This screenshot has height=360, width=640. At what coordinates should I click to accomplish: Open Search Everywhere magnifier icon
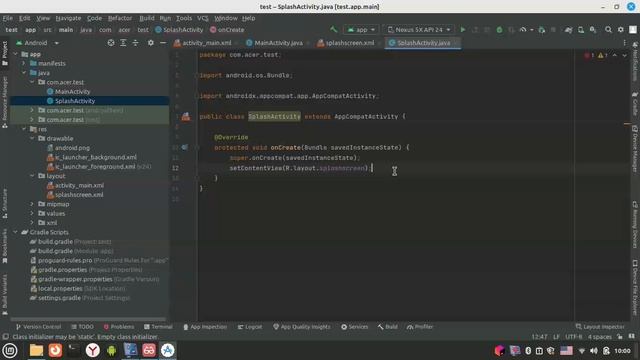[x=608, y=29]
